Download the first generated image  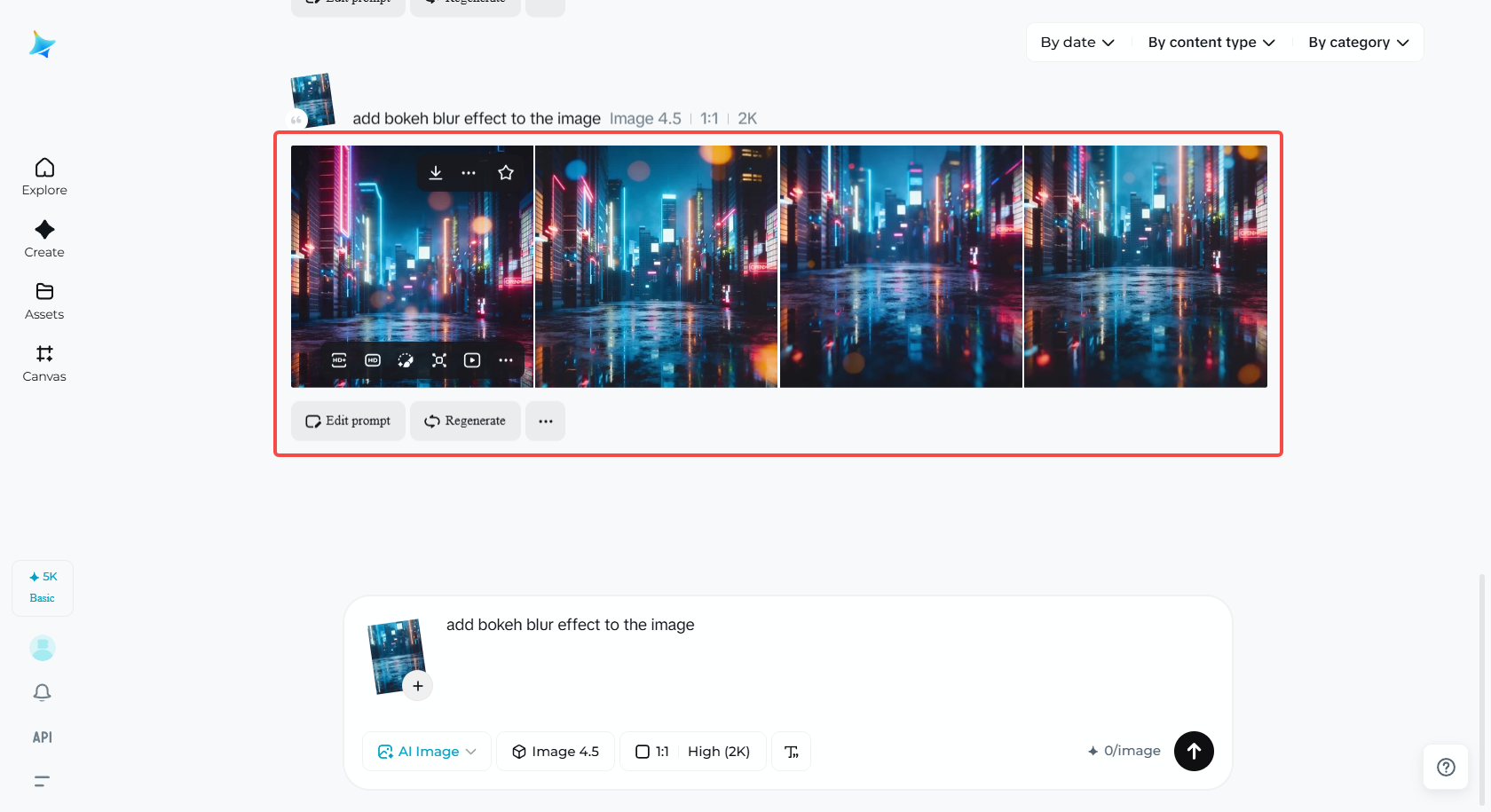pyautogui.click(x=436, y=173)
